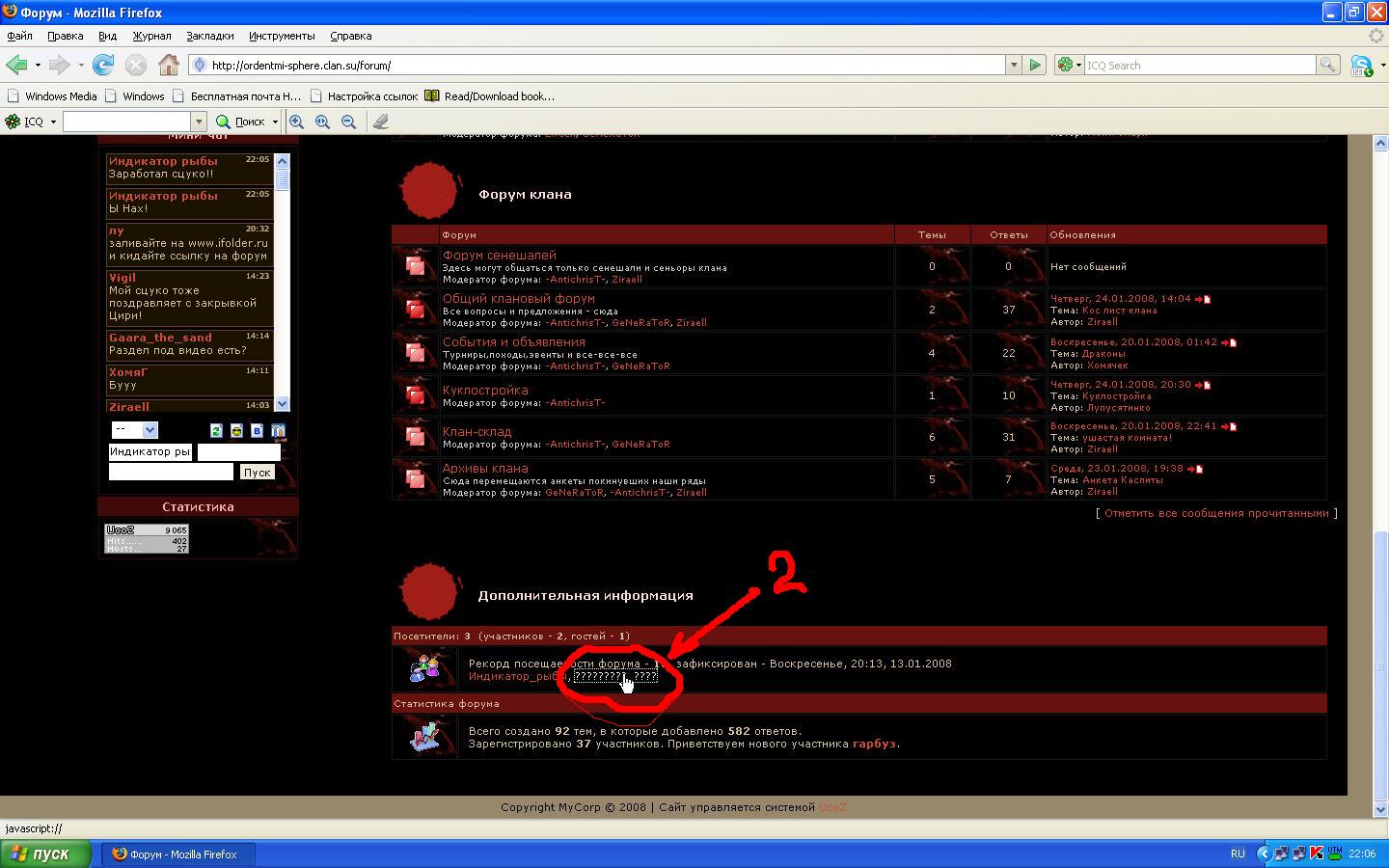Click the Пуск button in mini chat

257,472
